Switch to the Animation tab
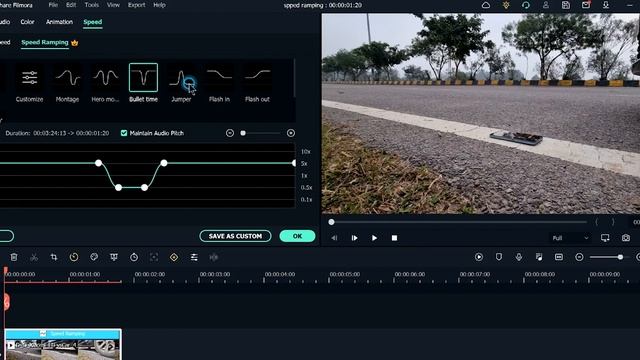 click(x=59, y=22)
